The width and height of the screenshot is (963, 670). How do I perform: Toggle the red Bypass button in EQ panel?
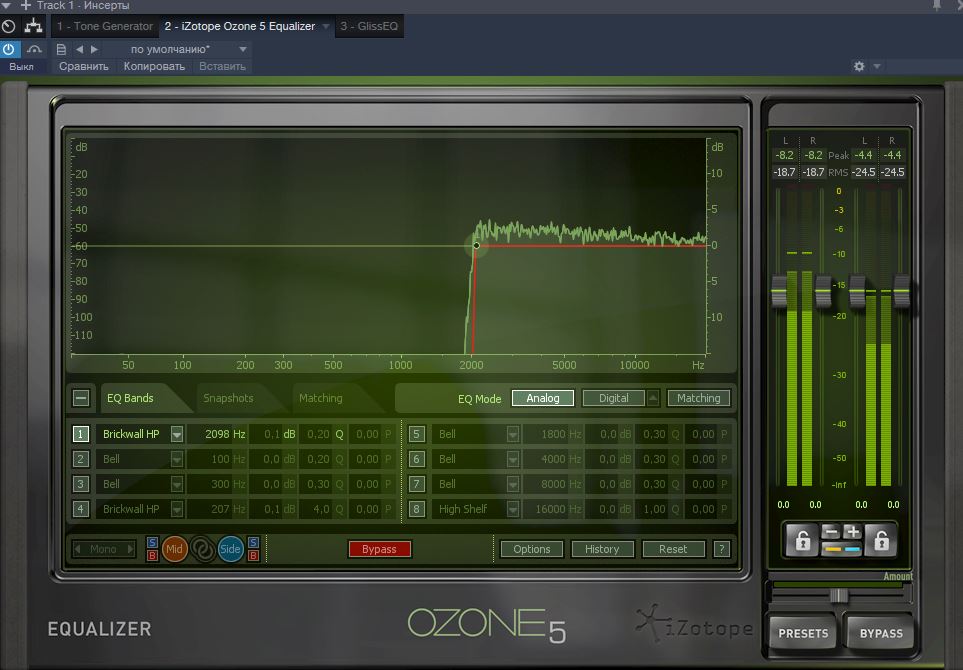point(379,549)
